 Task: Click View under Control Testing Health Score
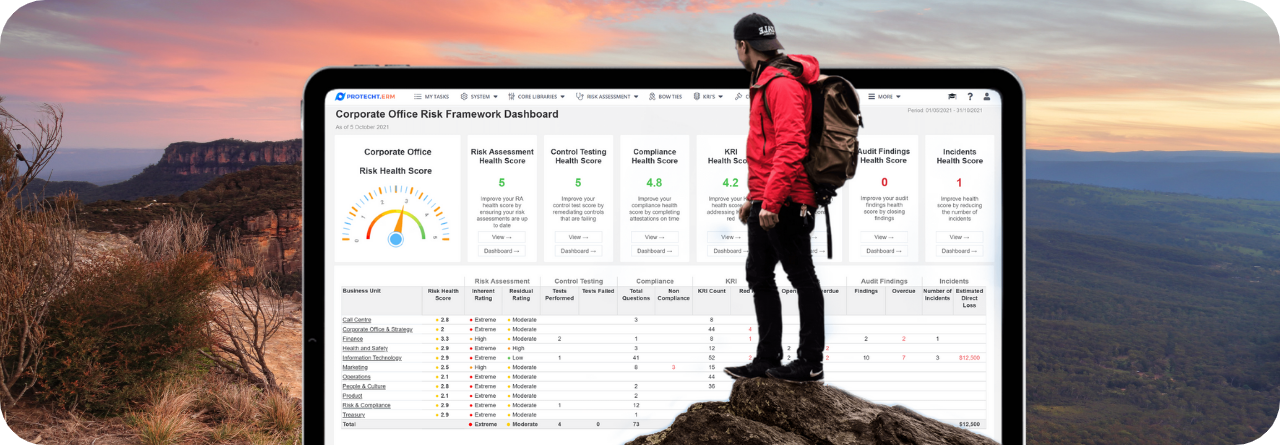click(x=578, y=237)
